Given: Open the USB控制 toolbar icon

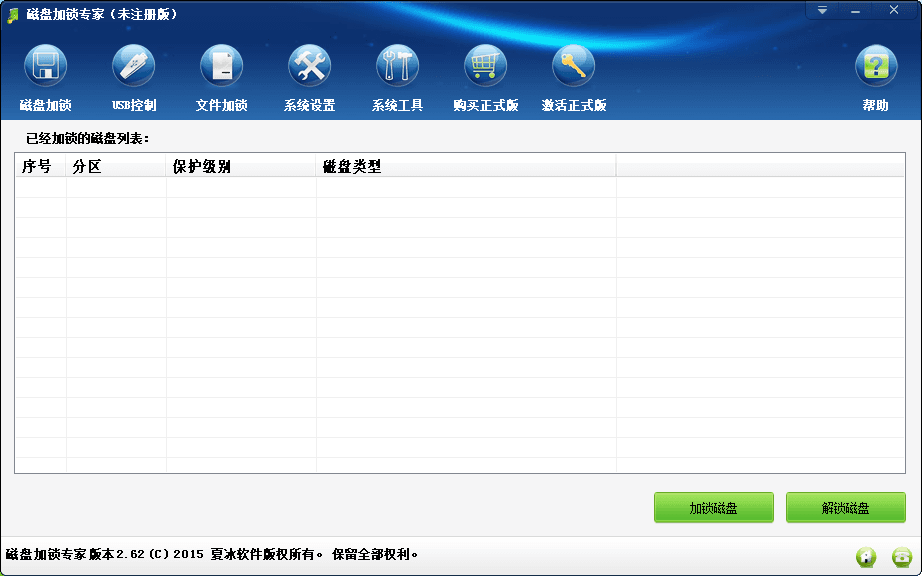Looking at the screenshot, I should 133,66.
